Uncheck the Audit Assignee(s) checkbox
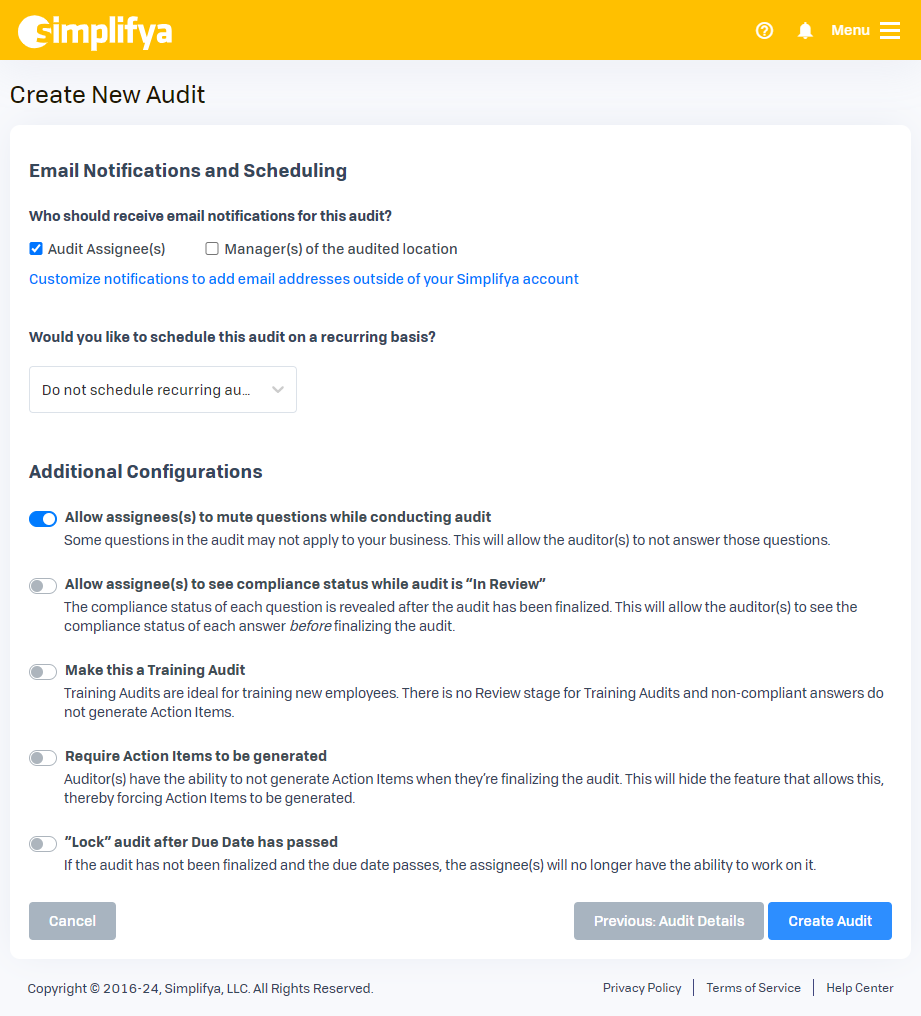The height and width of the screenshot is (1016, 921). click(x=36, y=249)
